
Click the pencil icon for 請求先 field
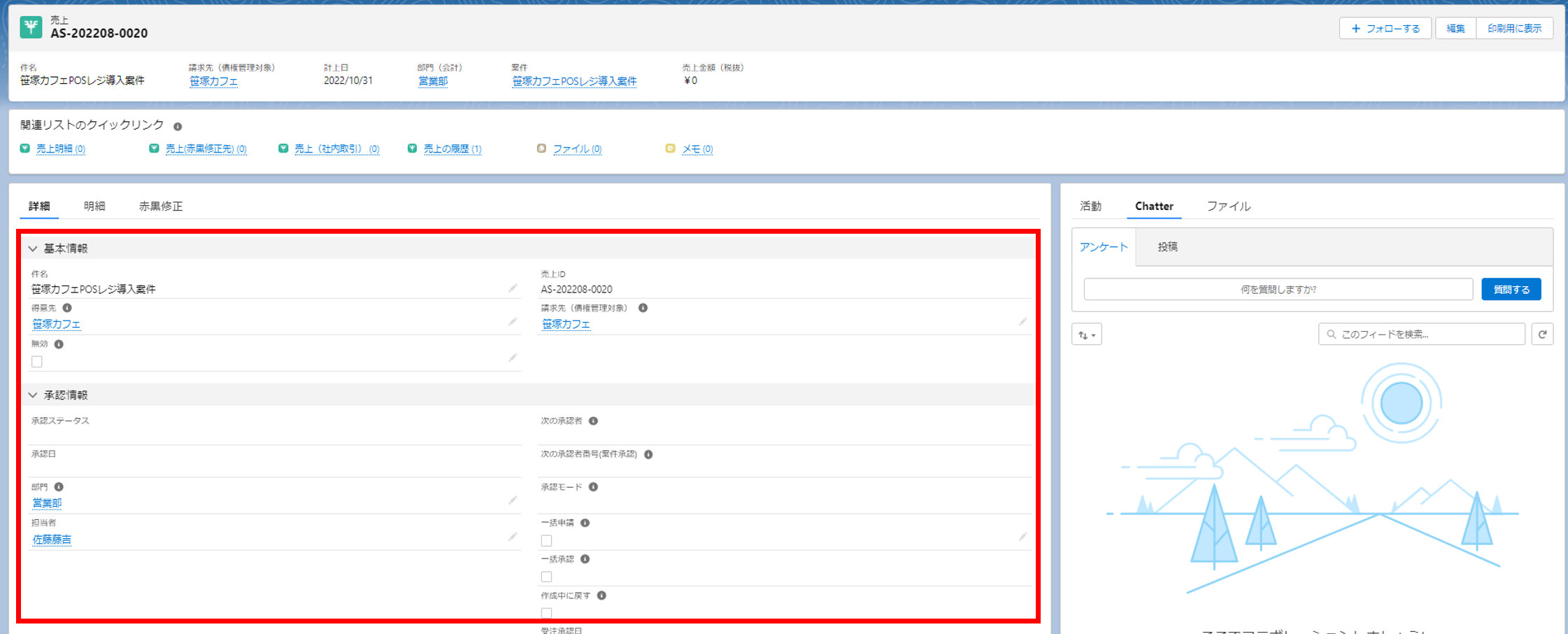coord(1022,322)
